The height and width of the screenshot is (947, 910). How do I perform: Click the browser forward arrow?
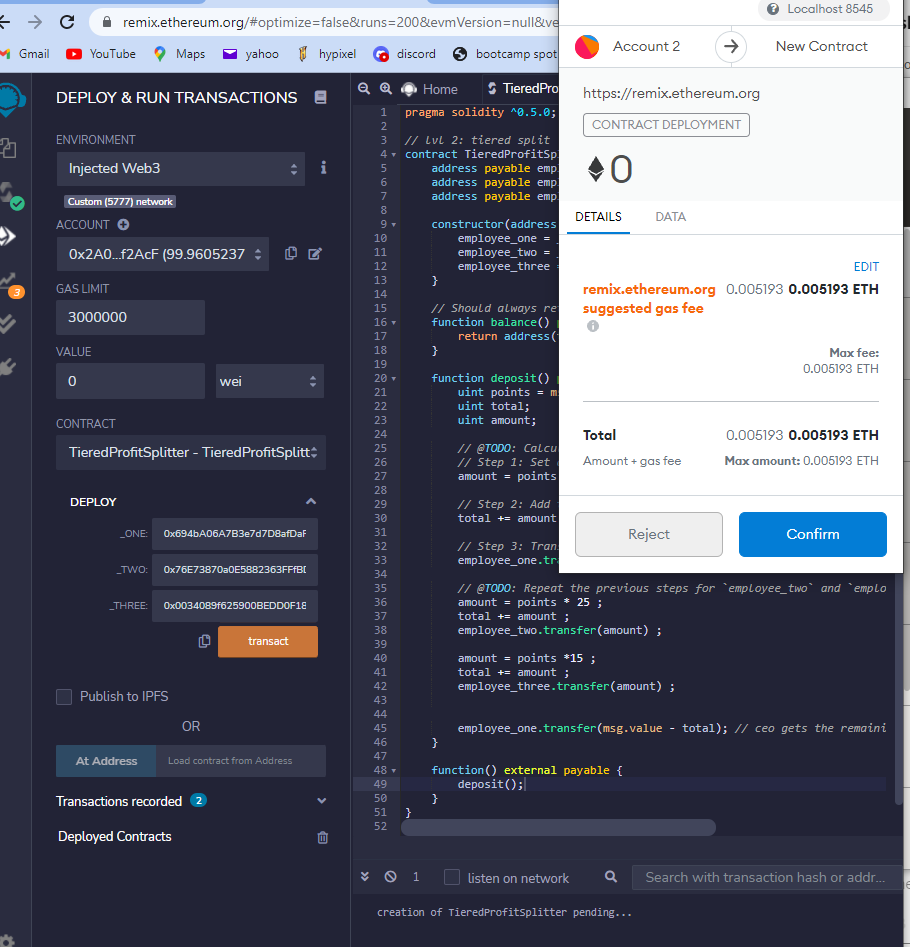click(35, 22)
